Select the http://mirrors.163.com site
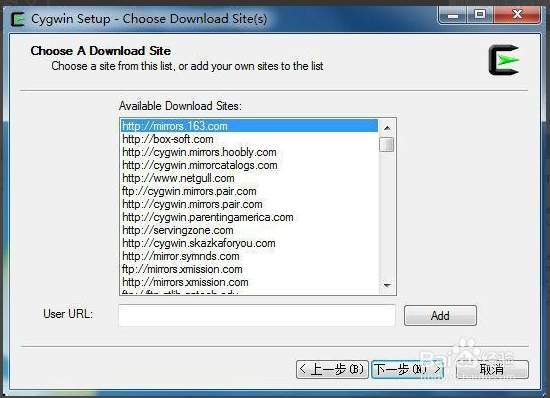 point(249,126)
